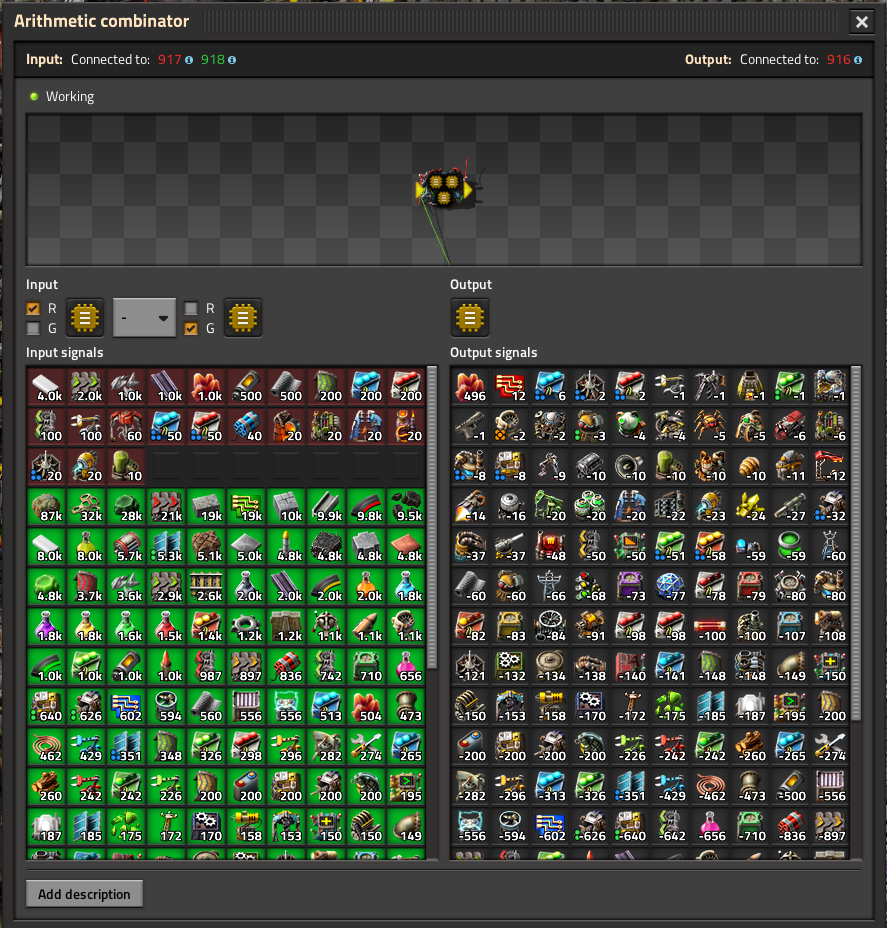The width and height of the screenshot is (887, 928).
Task: Click the combinator entity in the preview
Action: [445, 188]
